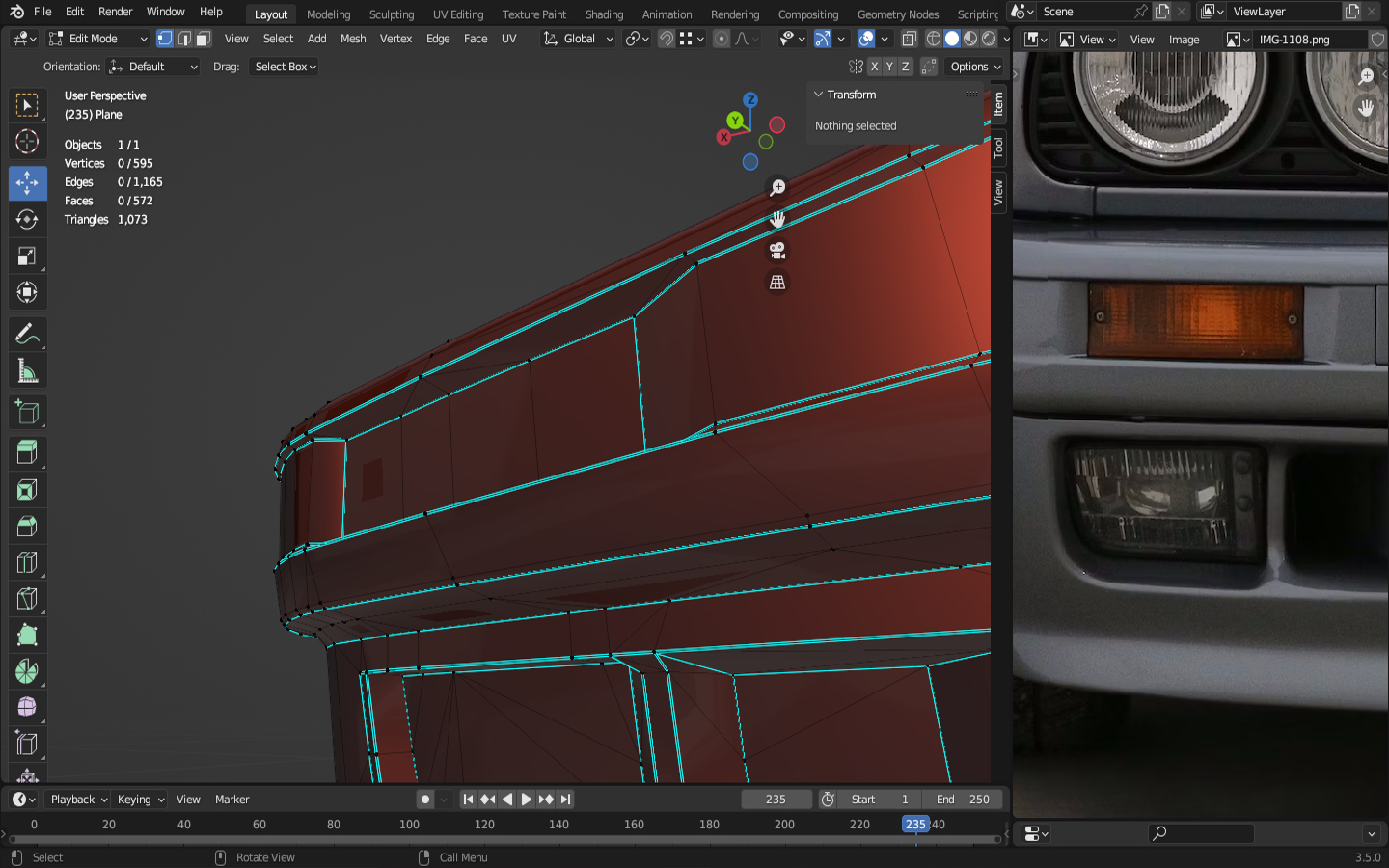Toggle X axis mirror

[874, 67]
